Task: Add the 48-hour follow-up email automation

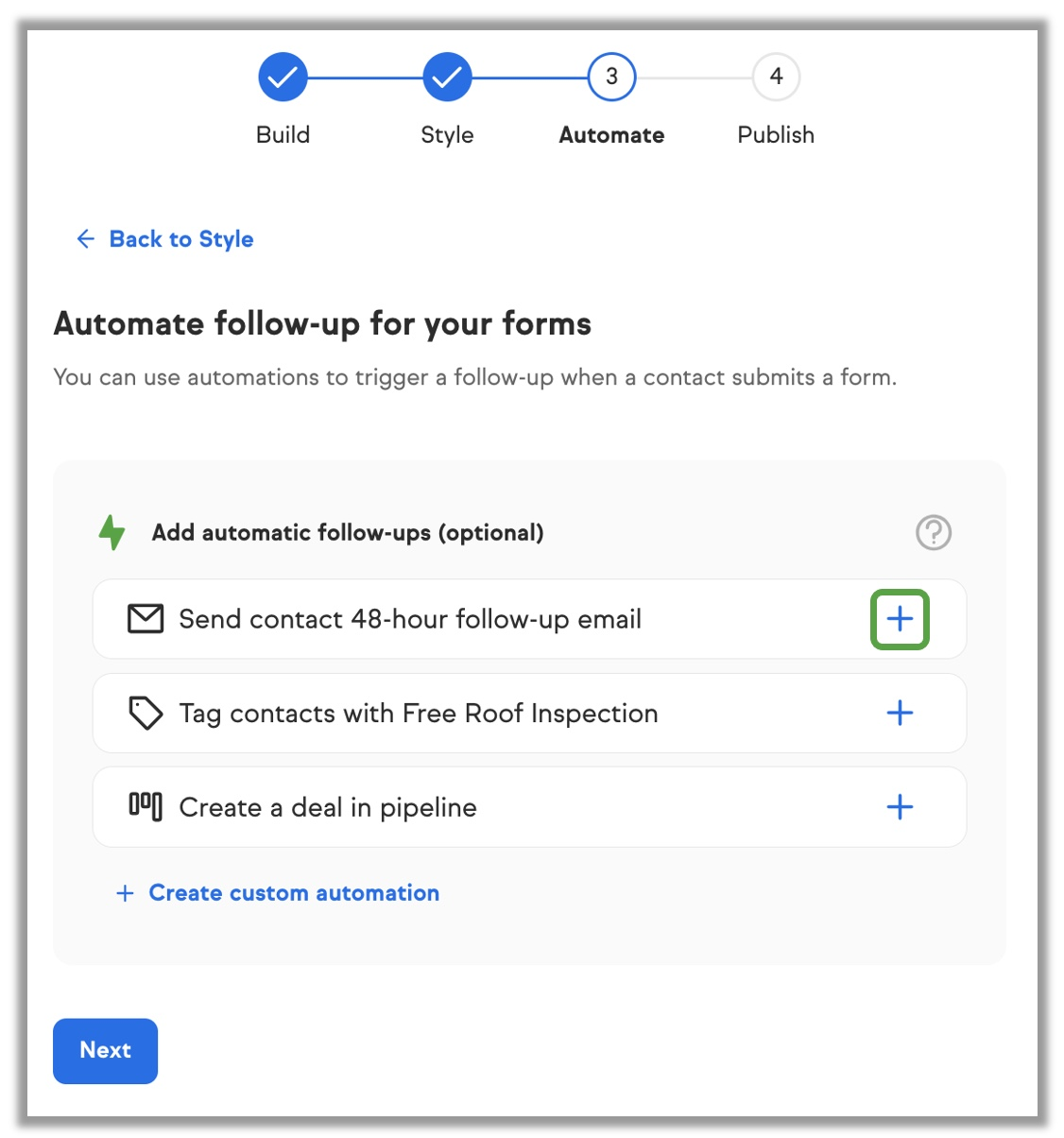Action: pyautogui.click(x=900, y=619)
